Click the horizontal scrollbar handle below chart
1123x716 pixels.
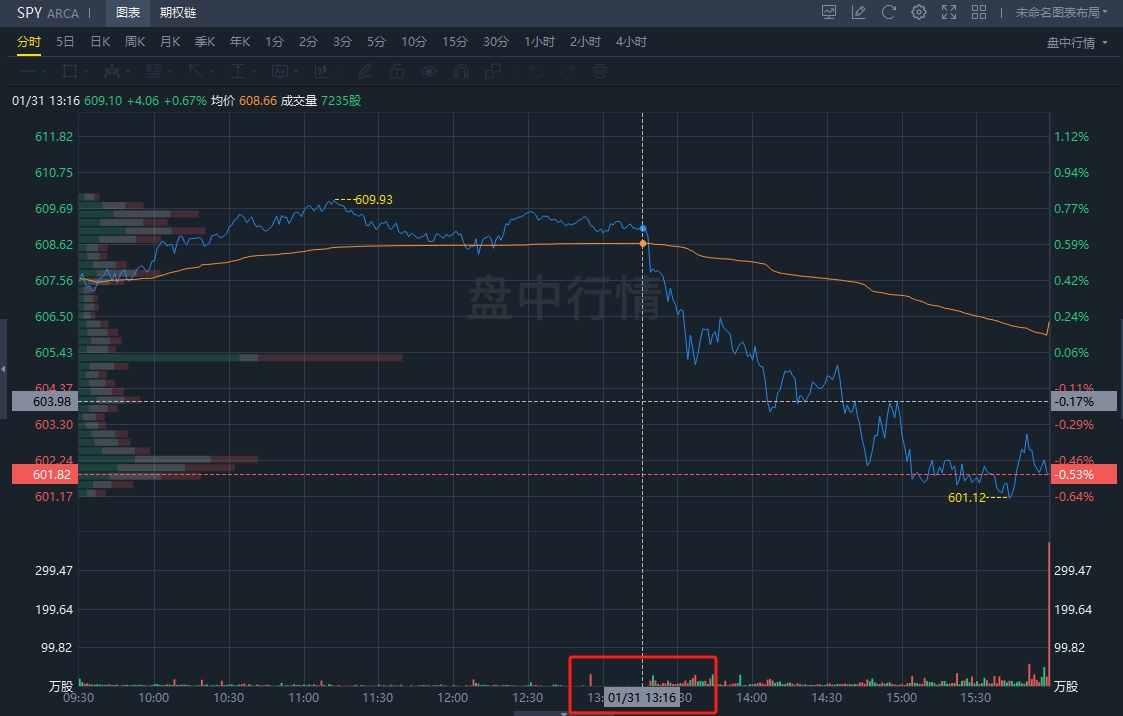click(540, 712)
